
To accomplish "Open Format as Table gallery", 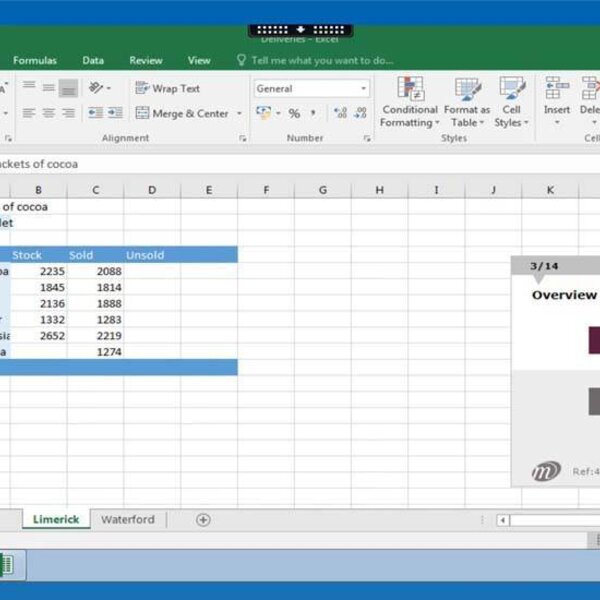I will point(467,102).
